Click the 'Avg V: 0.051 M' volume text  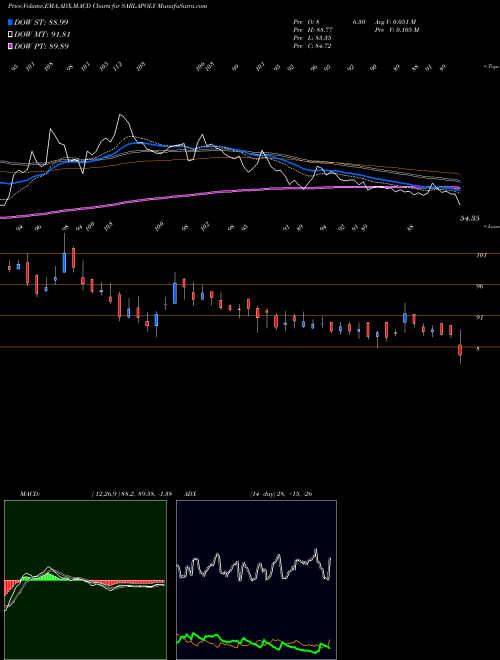tap(394, 22)
